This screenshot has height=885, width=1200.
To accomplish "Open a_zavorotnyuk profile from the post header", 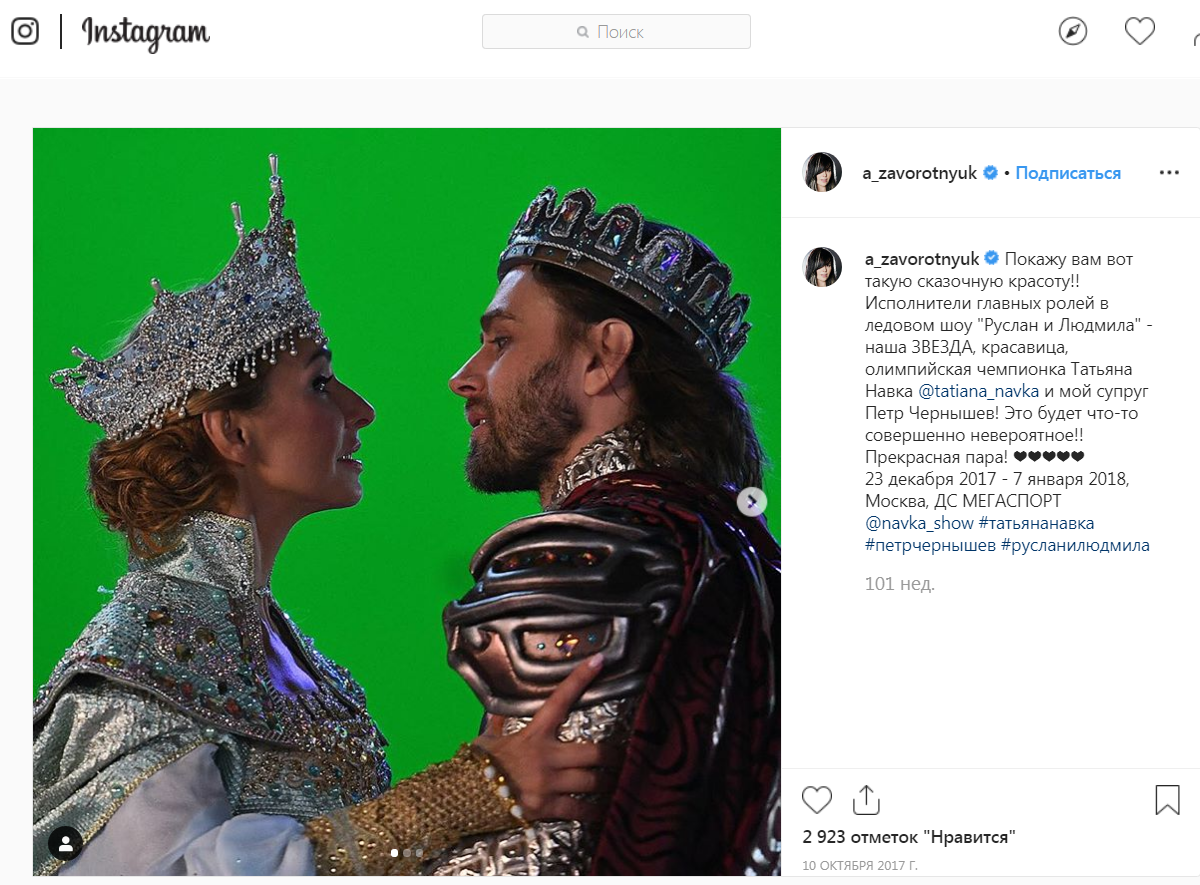I will point(919,173).
